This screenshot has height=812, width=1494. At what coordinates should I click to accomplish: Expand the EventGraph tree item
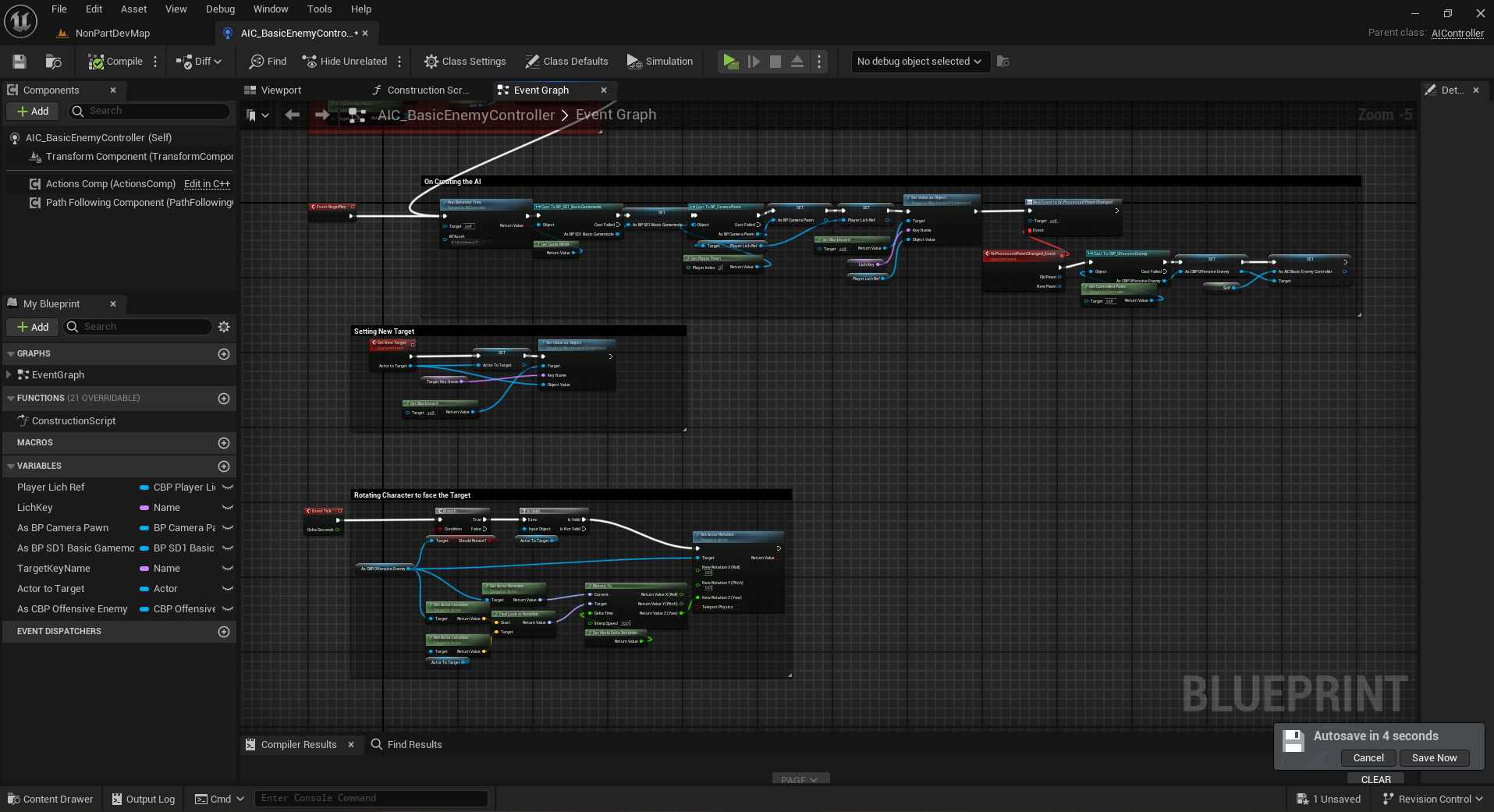[x=9, y=375]
